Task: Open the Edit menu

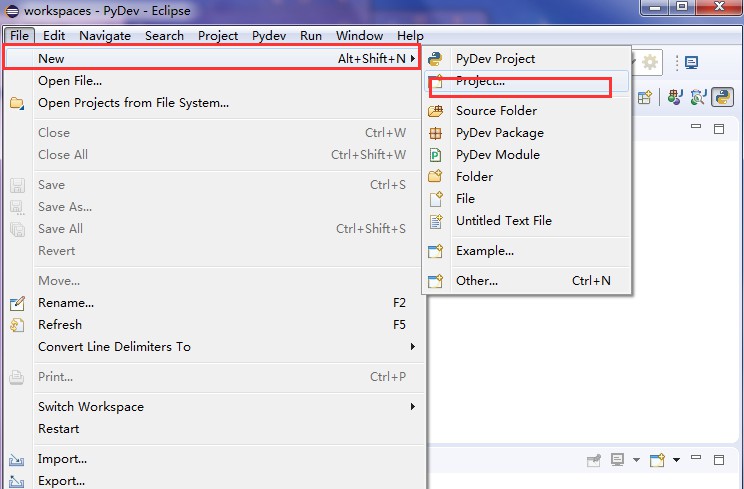Action: pos(54,36)
